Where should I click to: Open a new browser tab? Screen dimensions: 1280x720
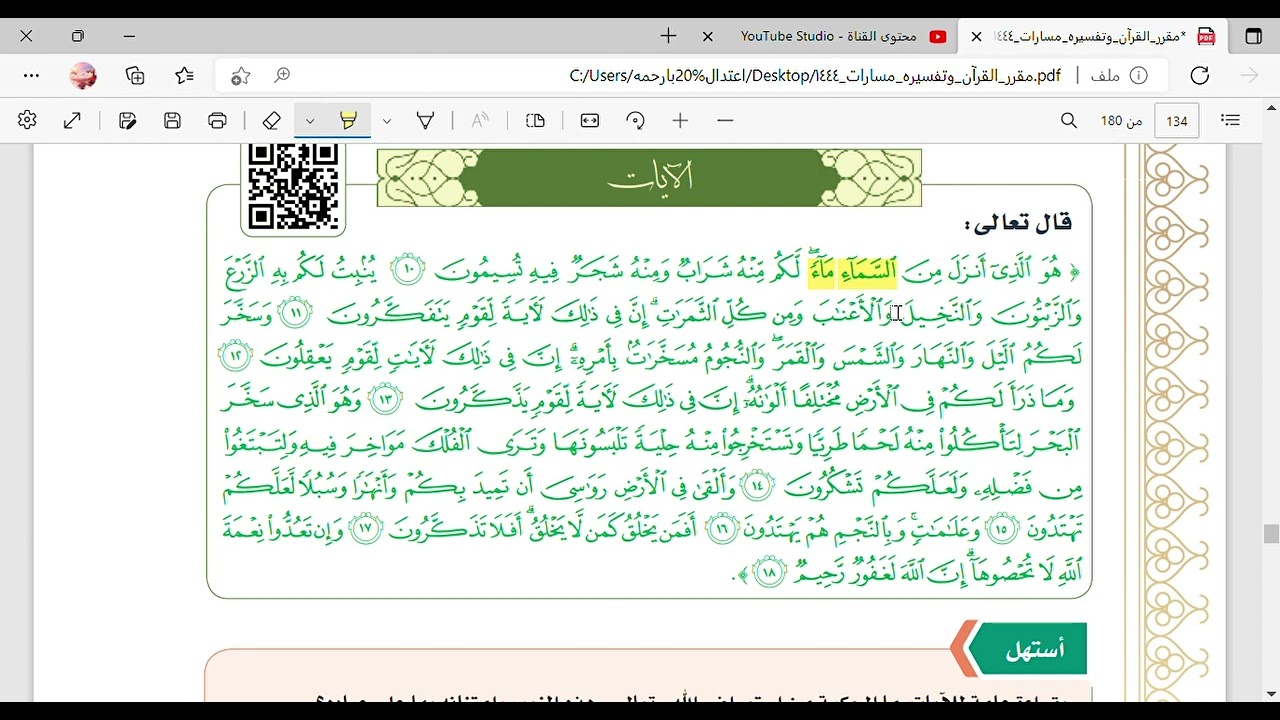click(x=668, y=36)
